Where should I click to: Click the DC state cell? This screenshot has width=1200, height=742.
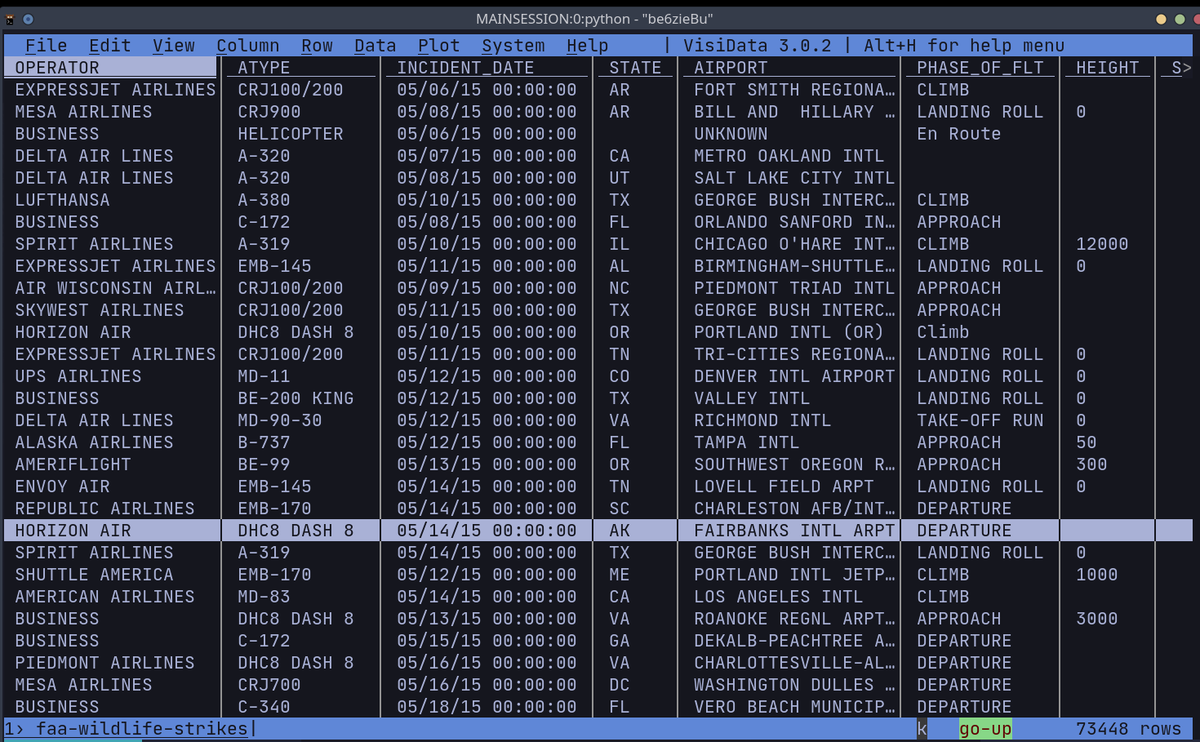pos(619,683)
